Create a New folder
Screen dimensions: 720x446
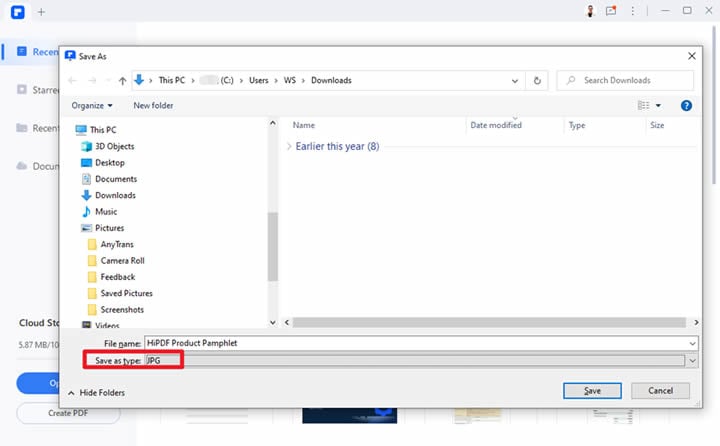(x=153, y=106)
